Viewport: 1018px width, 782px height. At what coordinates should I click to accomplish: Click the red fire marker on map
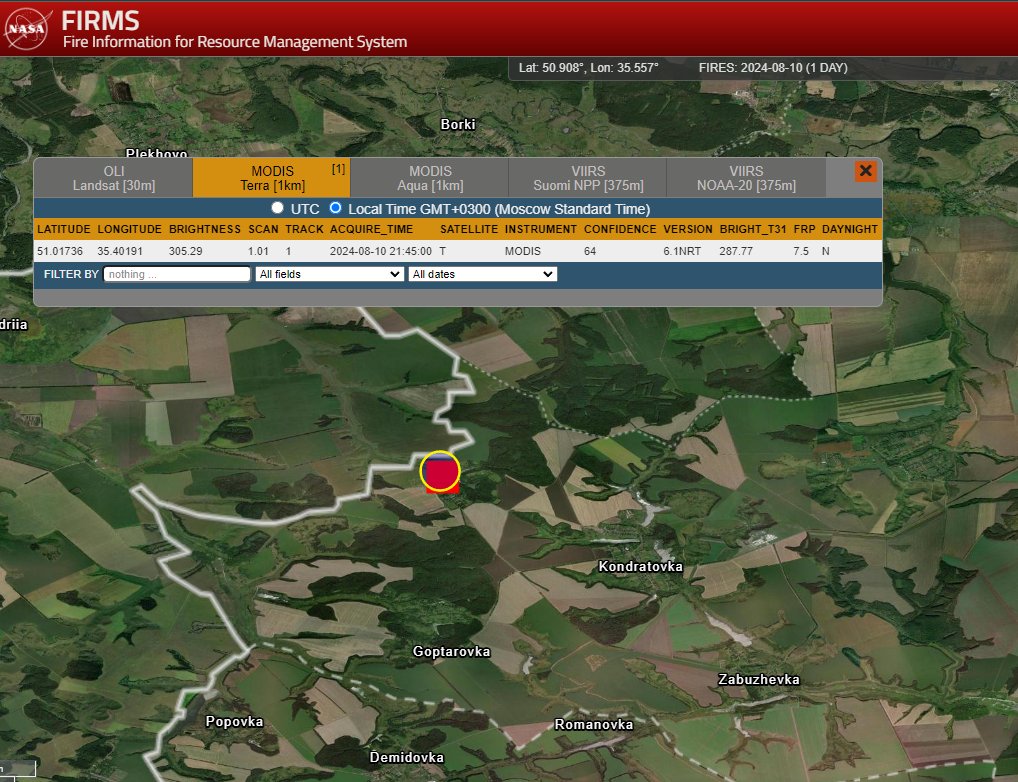point(441,472)
